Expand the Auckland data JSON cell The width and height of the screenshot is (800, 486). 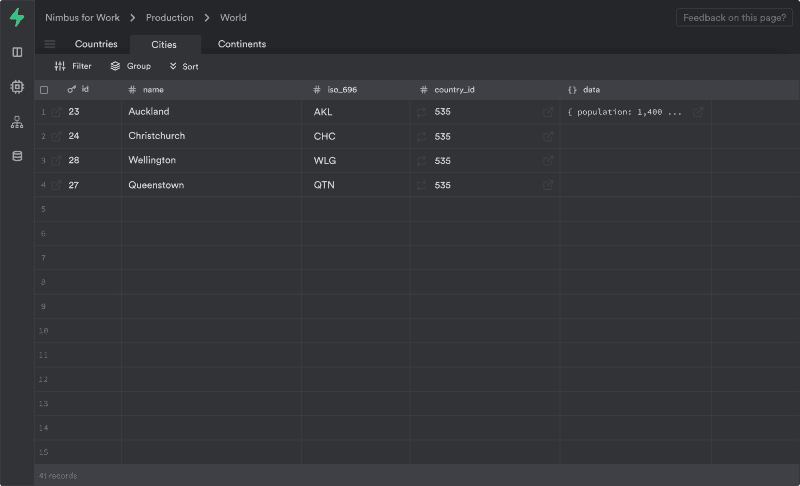click(x=698, y=112)
